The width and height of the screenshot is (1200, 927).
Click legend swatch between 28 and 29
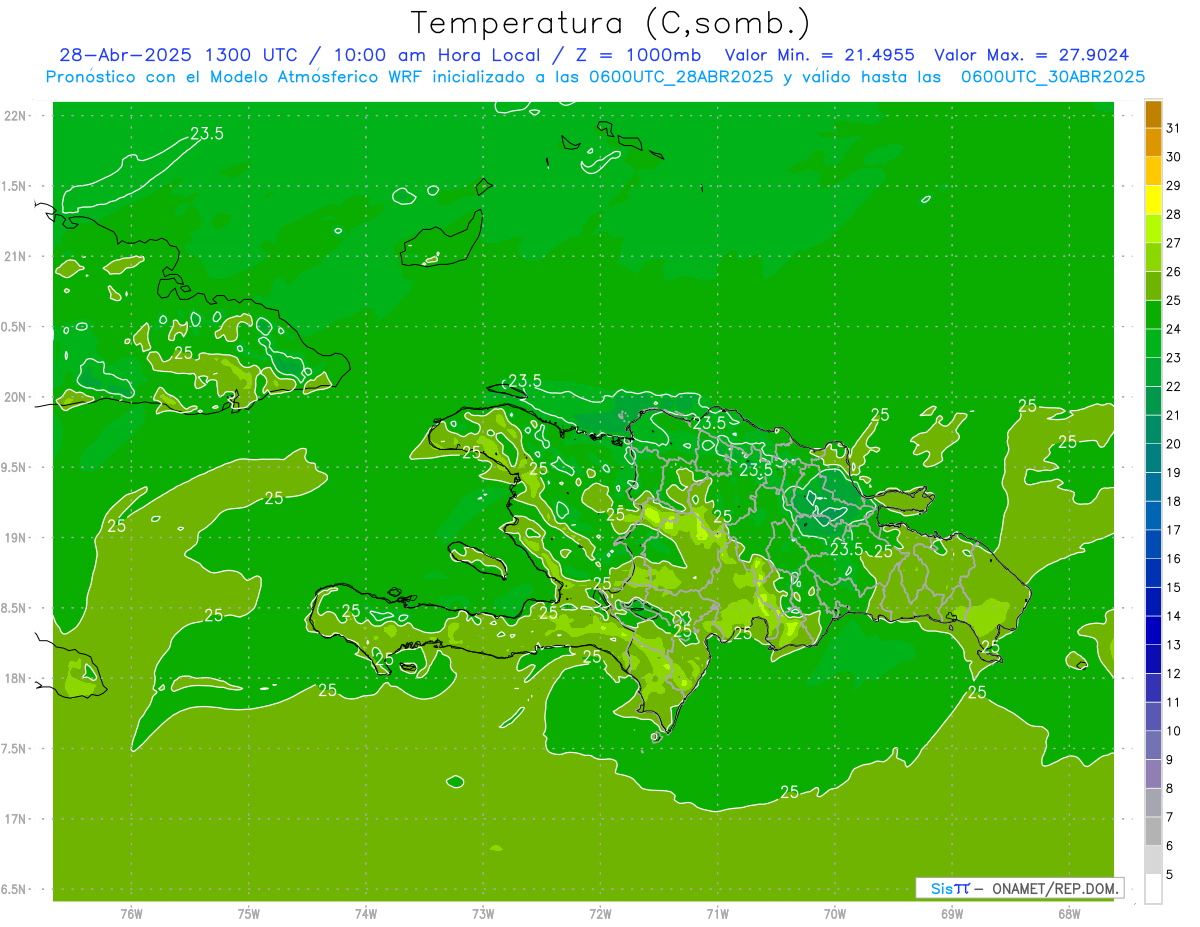[x=1153, y=200]
